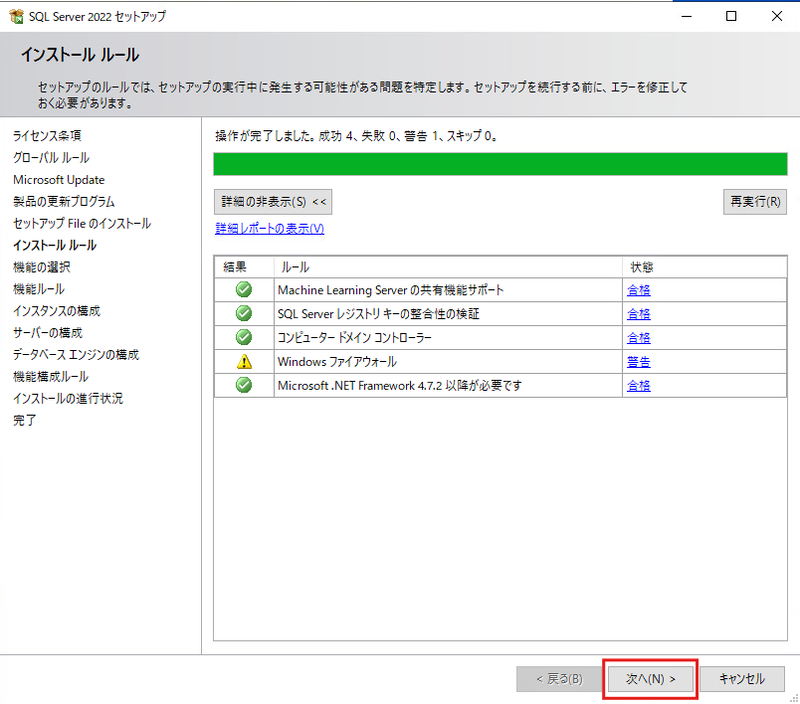Select 機能の選択 step in sidebar
The width and height of the screenshot is (800, 704).
click(x=41, y=267)
